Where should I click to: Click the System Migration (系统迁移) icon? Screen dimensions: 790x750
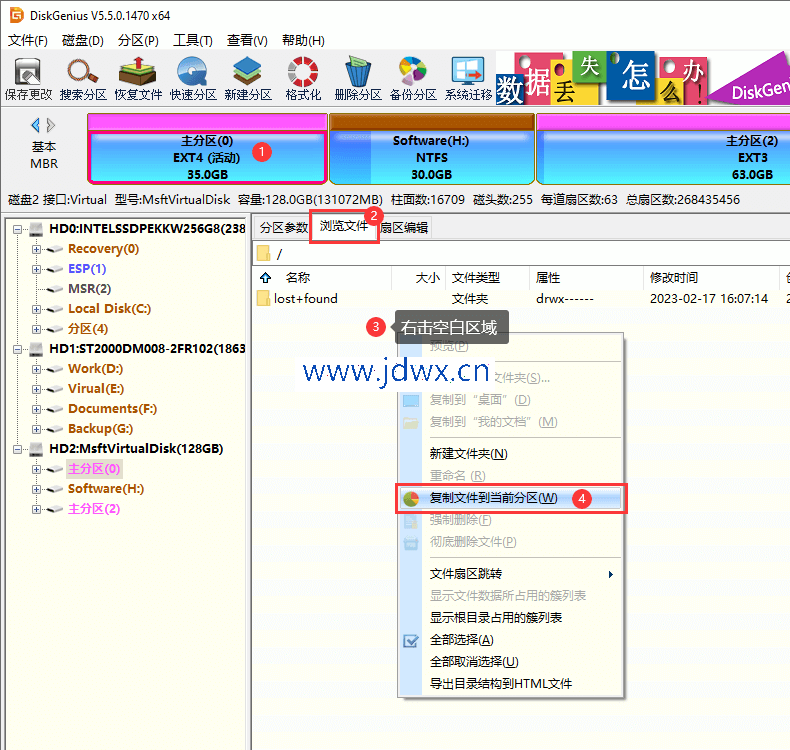coord(468,79)
